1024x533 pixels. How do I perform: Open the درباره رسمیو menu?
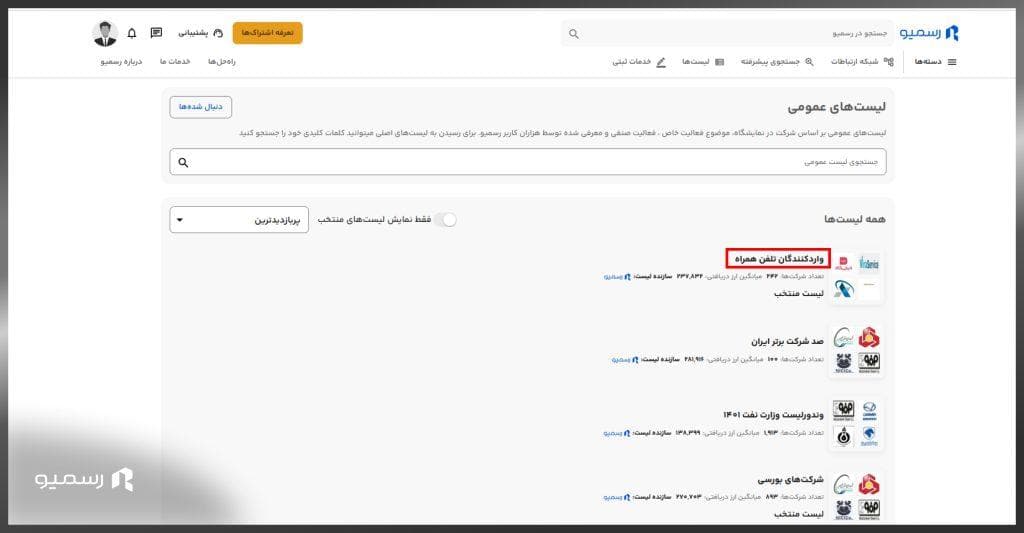pos(121,61)
